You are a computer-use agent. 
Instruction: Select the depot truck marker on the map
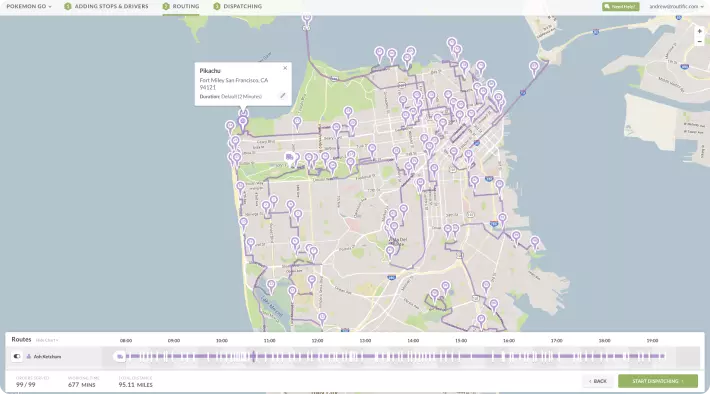click(289, 158)
